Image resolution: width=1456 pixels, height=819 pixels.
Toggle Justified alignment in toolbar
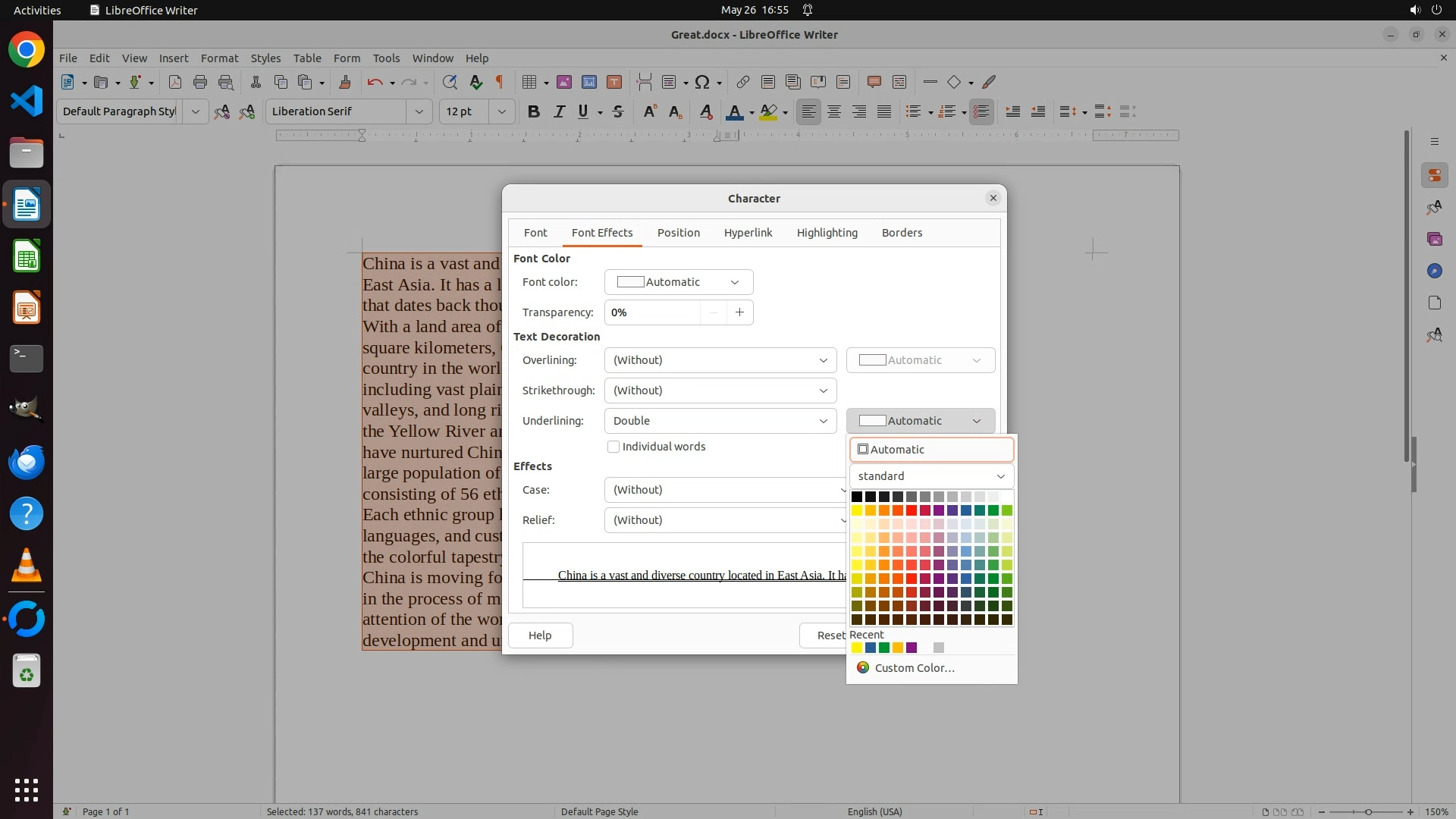tap(884, 111)
